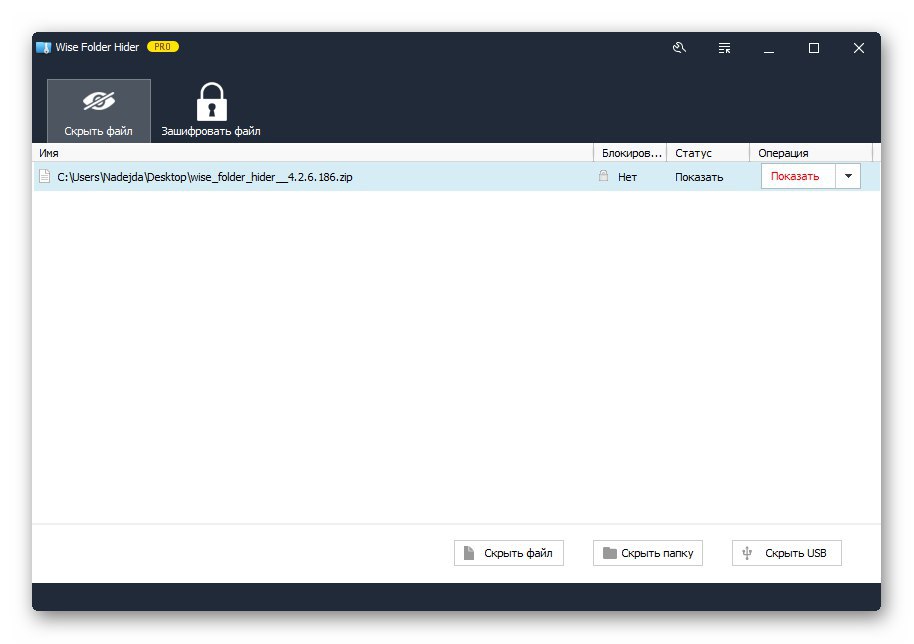This screenshot has width=914, height=644.
Task: Click the Скрыть USB button
Action: (787, 553)
